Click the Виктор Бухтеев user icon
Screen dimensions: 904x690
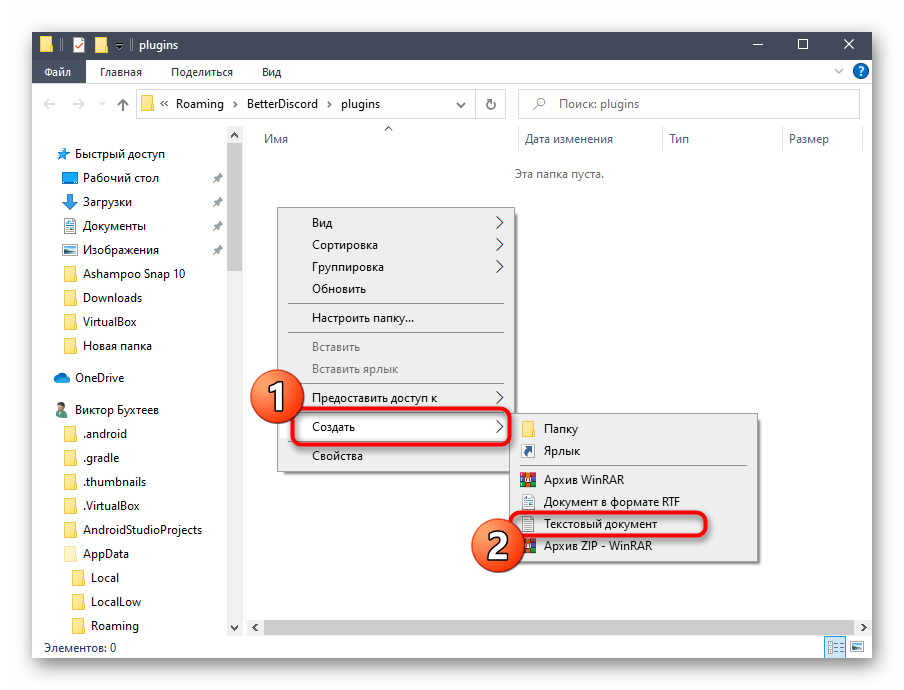[61, 410]
